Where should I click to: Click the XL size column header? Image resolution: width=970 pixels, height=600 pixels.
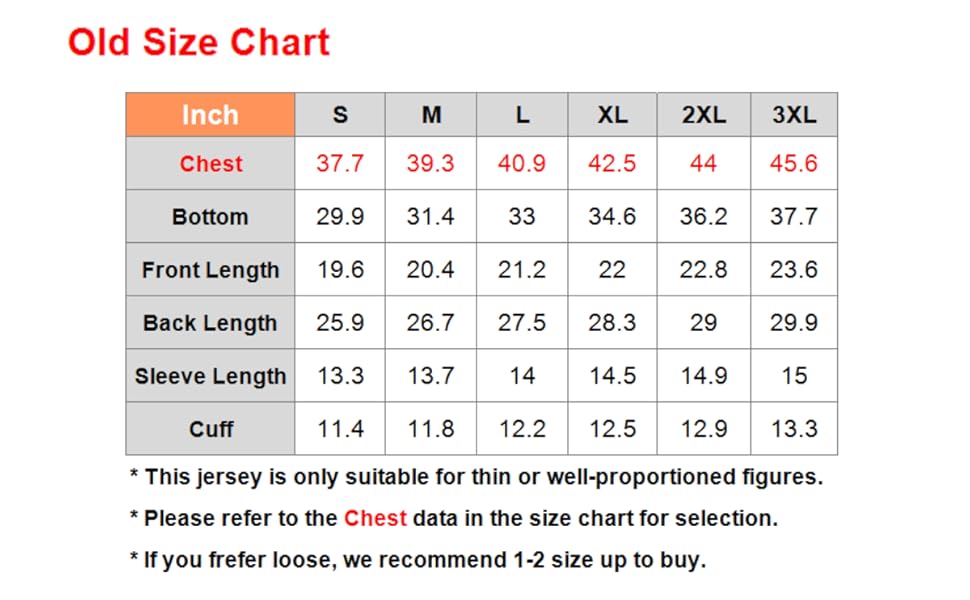tap(612, 115)
